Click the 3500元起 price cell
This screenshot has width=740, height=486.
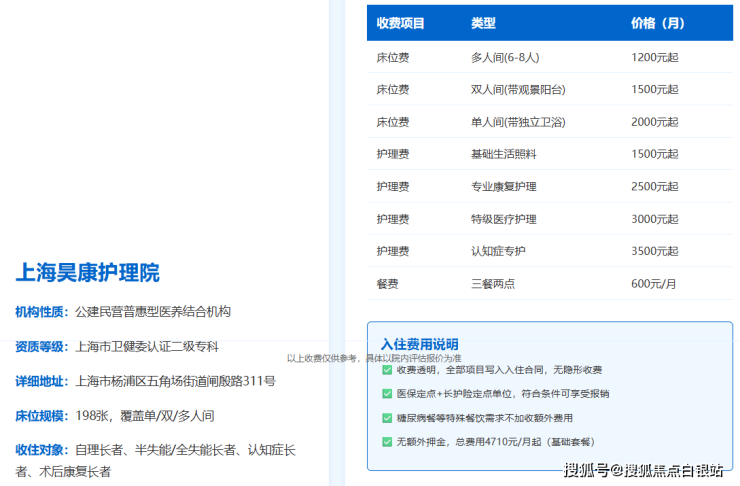(x=655, y=251)
